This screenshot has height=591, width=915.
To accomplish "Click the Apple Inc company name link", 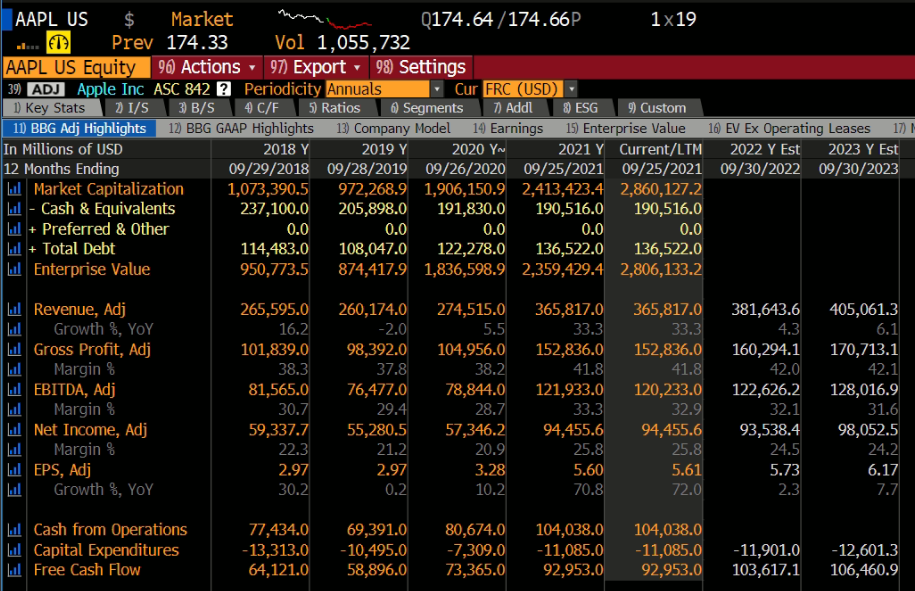I will [110, 89].
